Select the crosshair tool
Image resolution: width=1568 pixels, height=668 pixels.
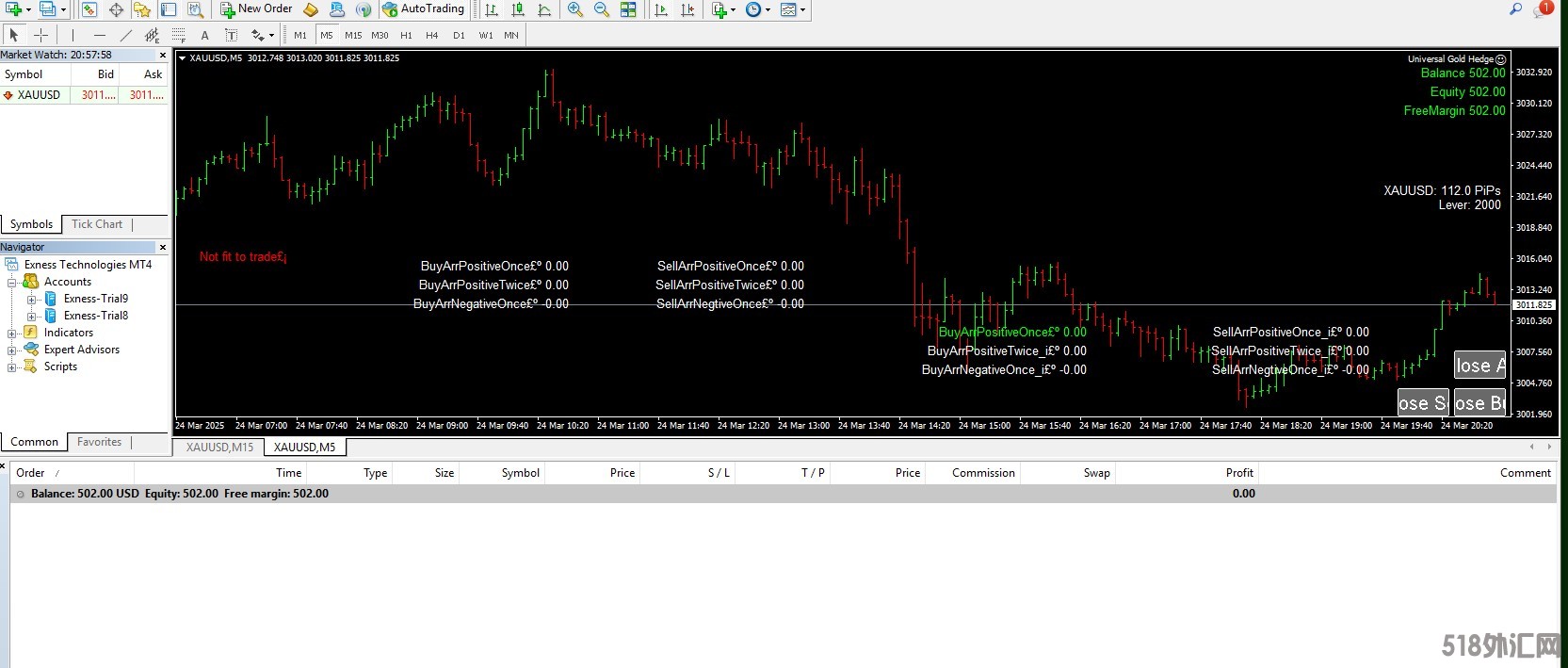[x=40, y=35]
